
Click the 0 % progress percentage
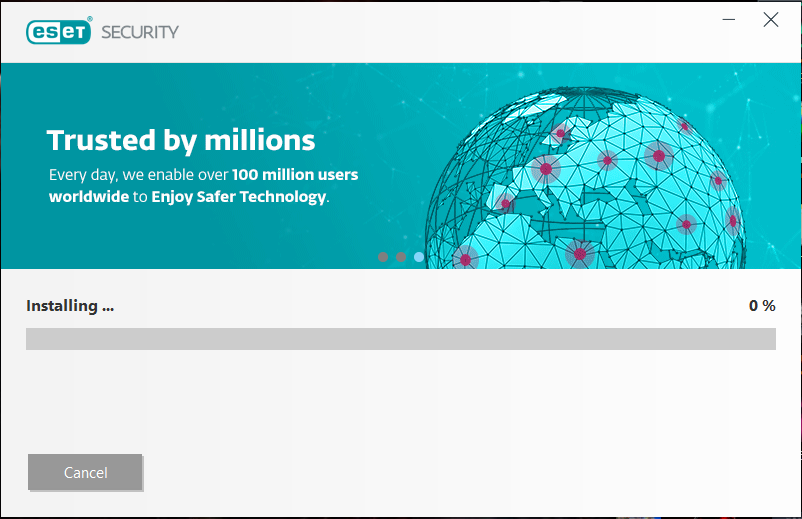point(762,306)
